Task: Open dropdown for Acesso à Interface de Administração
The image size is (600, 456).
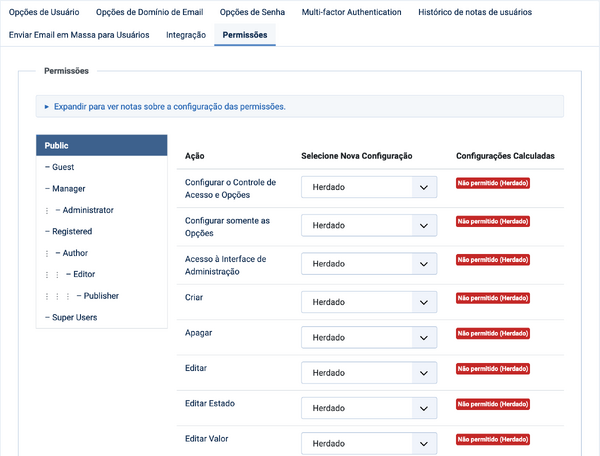Action: 369,264
